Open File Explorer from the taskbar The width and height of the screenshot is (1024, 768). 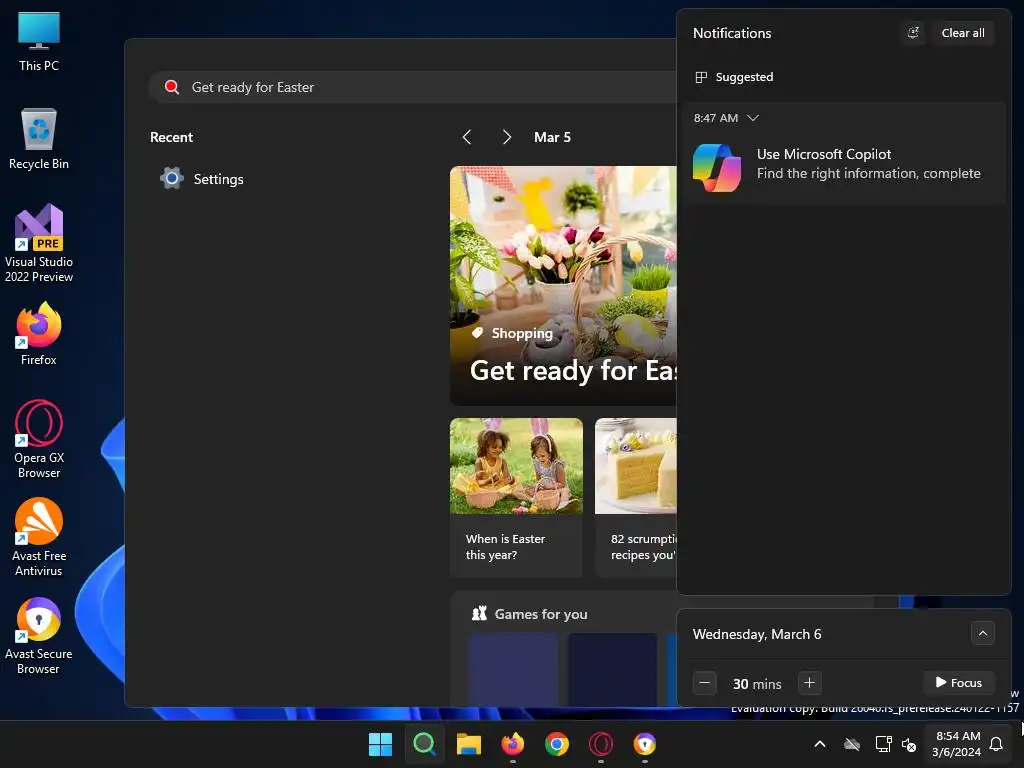468,744
